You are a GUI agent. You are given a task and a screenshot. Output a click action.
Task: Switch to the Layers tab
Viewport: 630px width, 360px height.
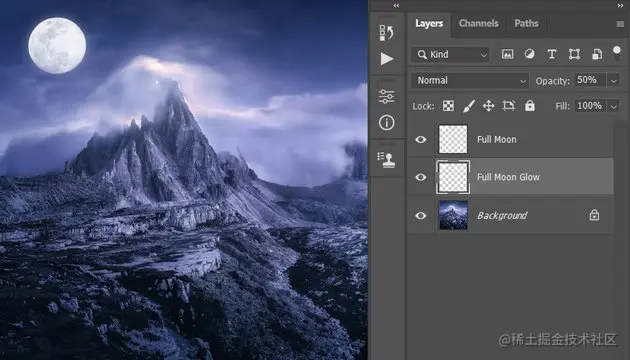(x=429, y=23)
